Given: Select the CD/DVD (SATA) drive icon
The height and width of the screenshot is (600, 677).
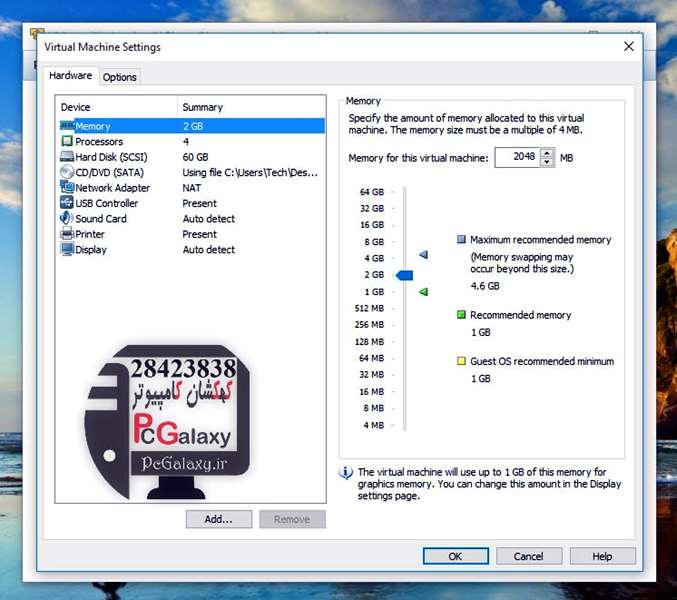Looking at the screenshot, I should click(x=67, y=172).
